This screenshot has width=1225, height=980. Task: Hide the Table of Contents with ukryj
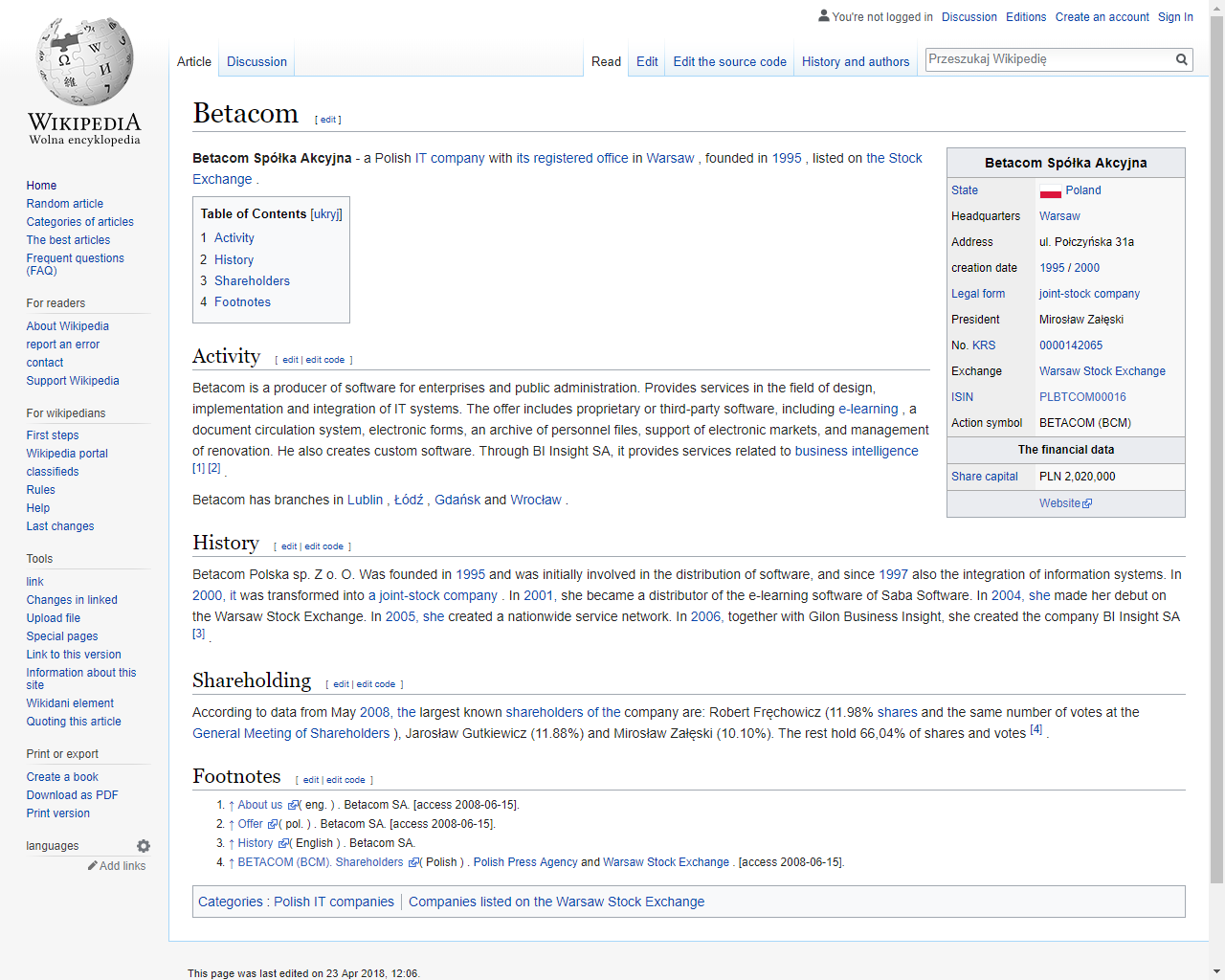tap(326, 214)
